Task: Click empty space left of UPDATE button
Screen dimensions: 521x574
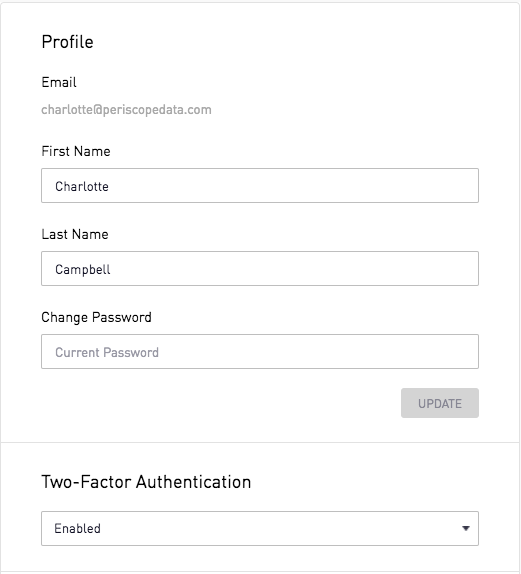Action: (220, 403)
